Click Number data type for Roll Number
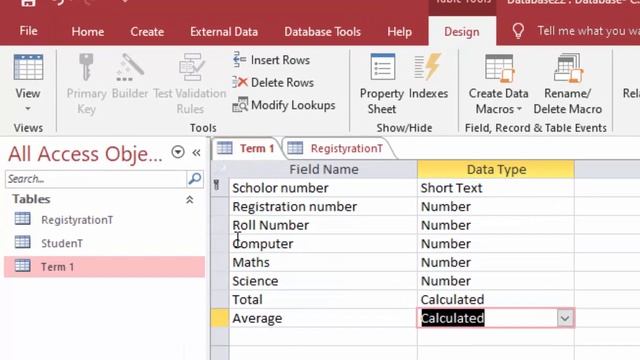This screenshot has height=360, width=640. tap(496, 225)
